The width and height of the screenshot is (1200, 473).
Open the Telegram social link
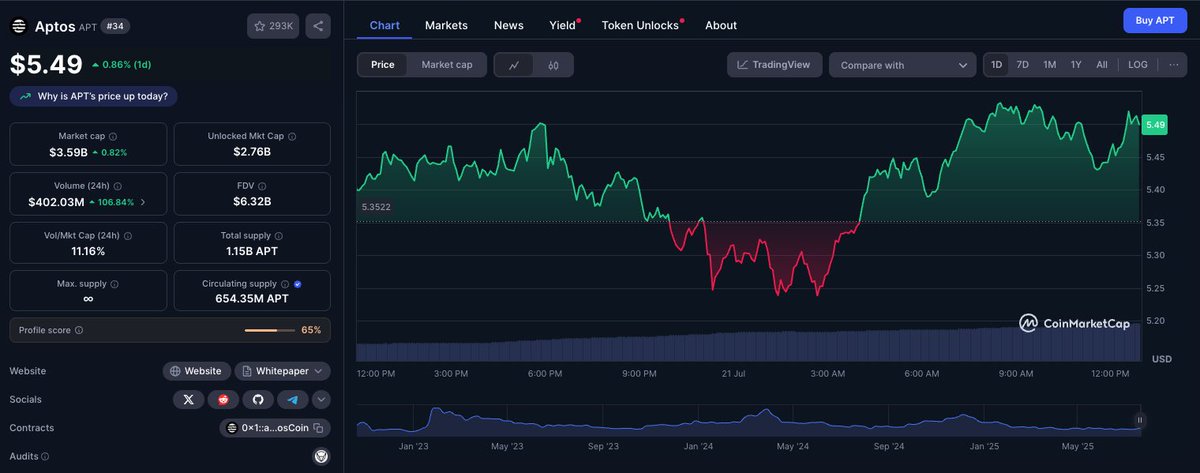pos(292,399)
